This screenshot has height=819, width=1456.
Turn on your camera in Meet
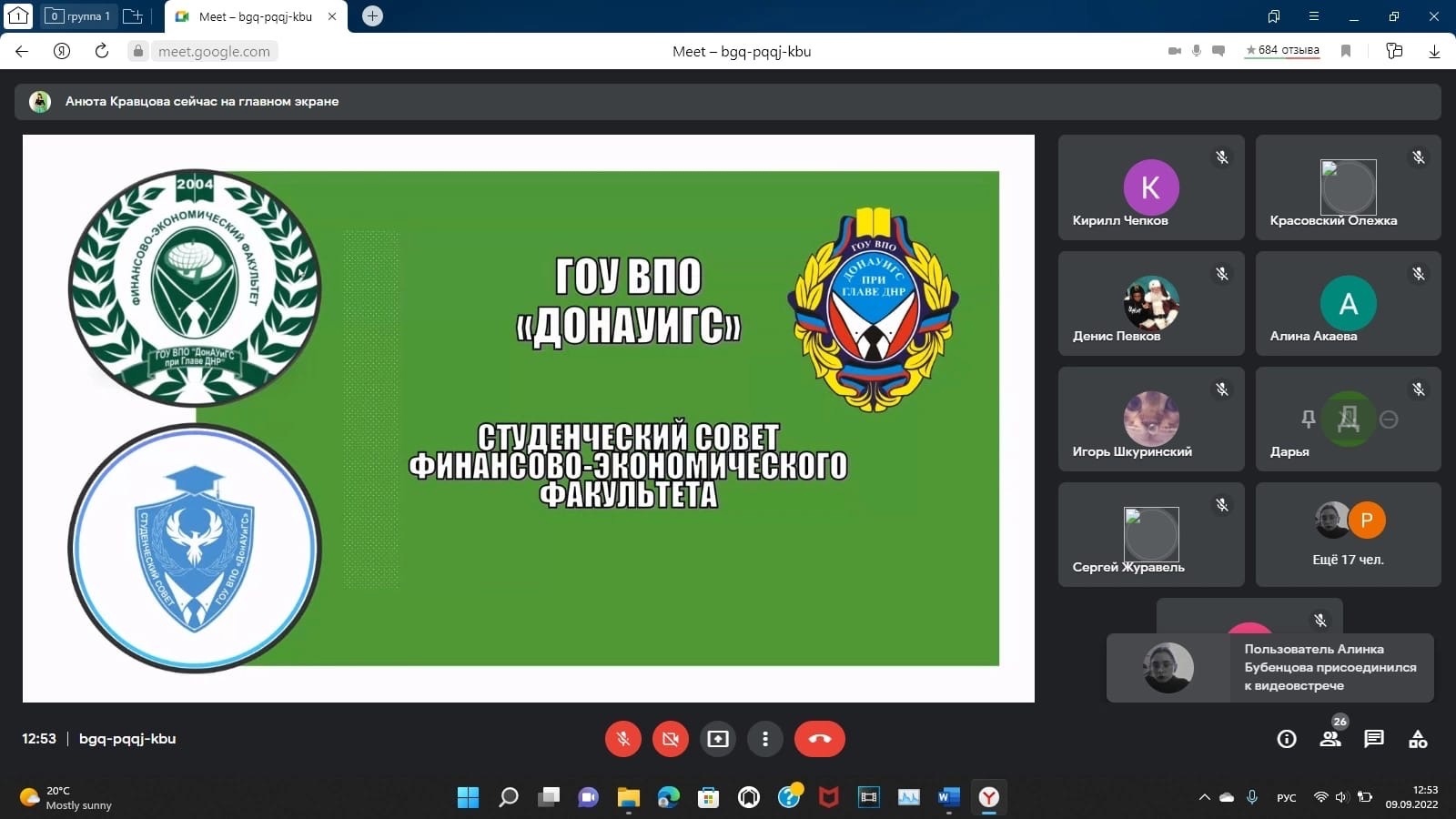click(x=671, y=739)
